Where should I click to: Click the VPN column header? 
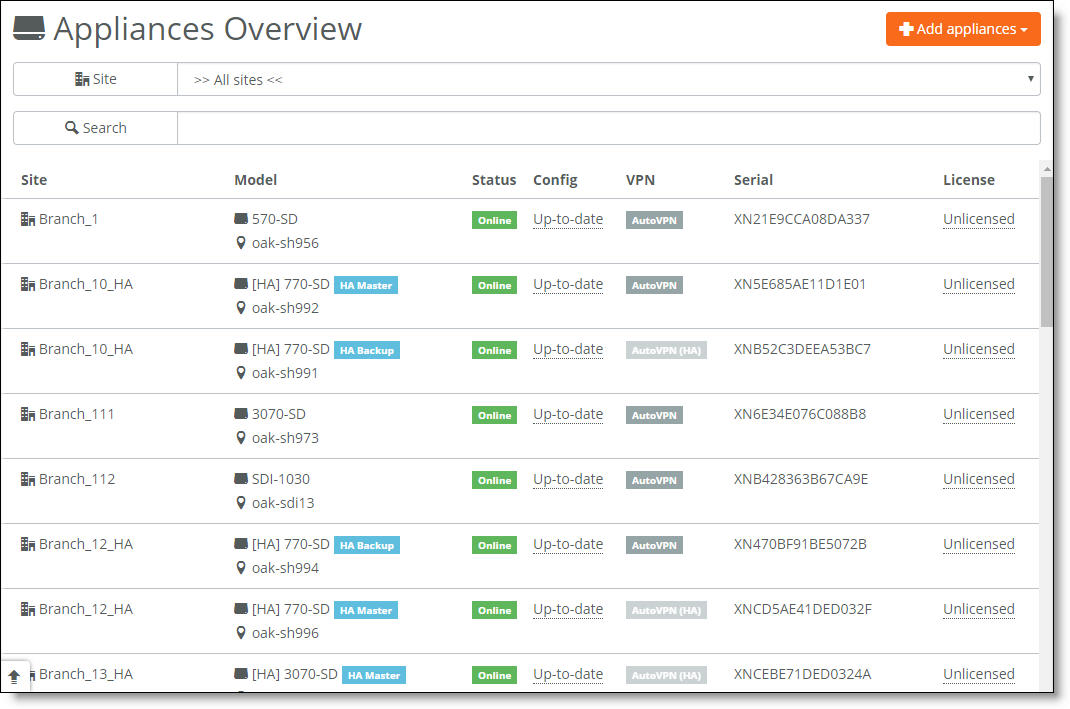(x=640, y=180)
